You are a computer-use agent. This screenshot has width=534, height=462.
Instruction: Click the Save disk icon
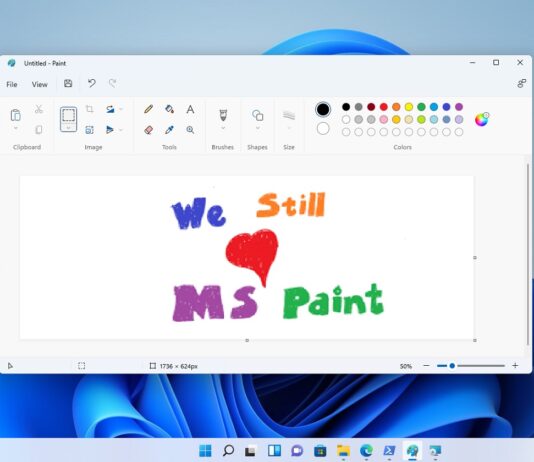coord(68,83)
